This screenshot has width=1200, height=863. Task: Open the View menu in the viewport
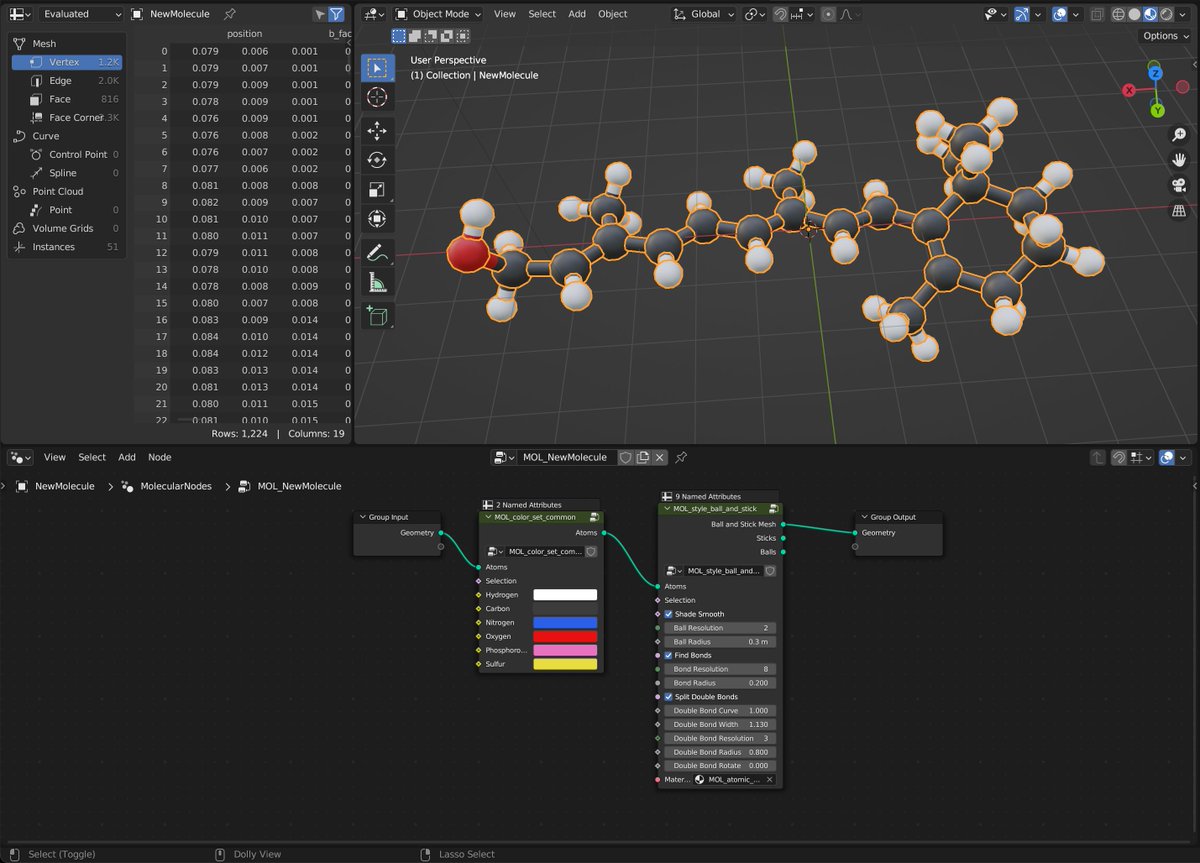pos(504,14)
